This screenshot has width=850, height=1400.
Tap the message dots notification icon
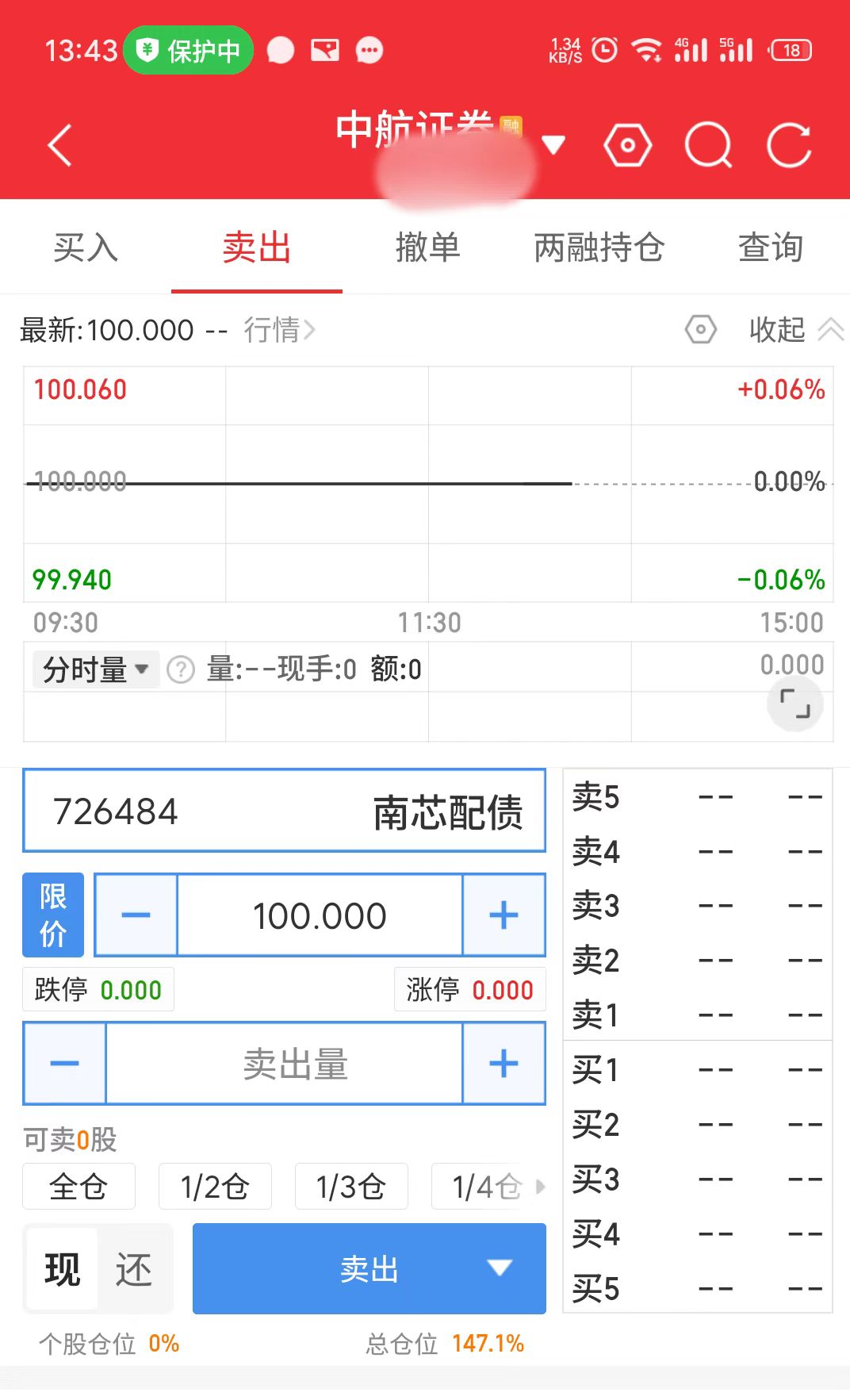click(369, 50)
